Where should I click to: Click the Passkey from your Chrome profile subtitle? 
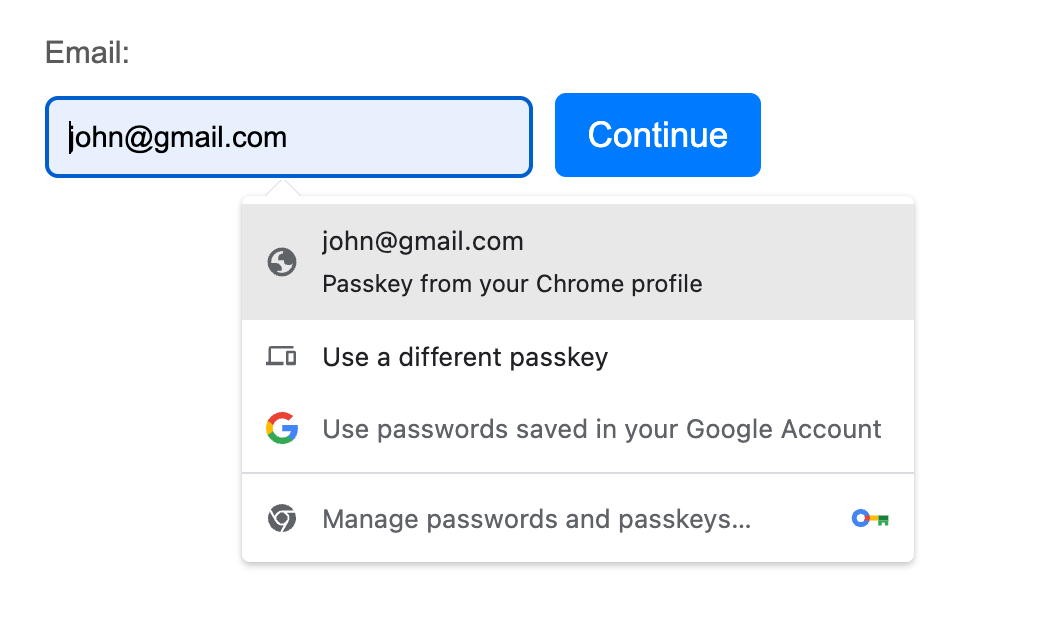click(512, 284)
